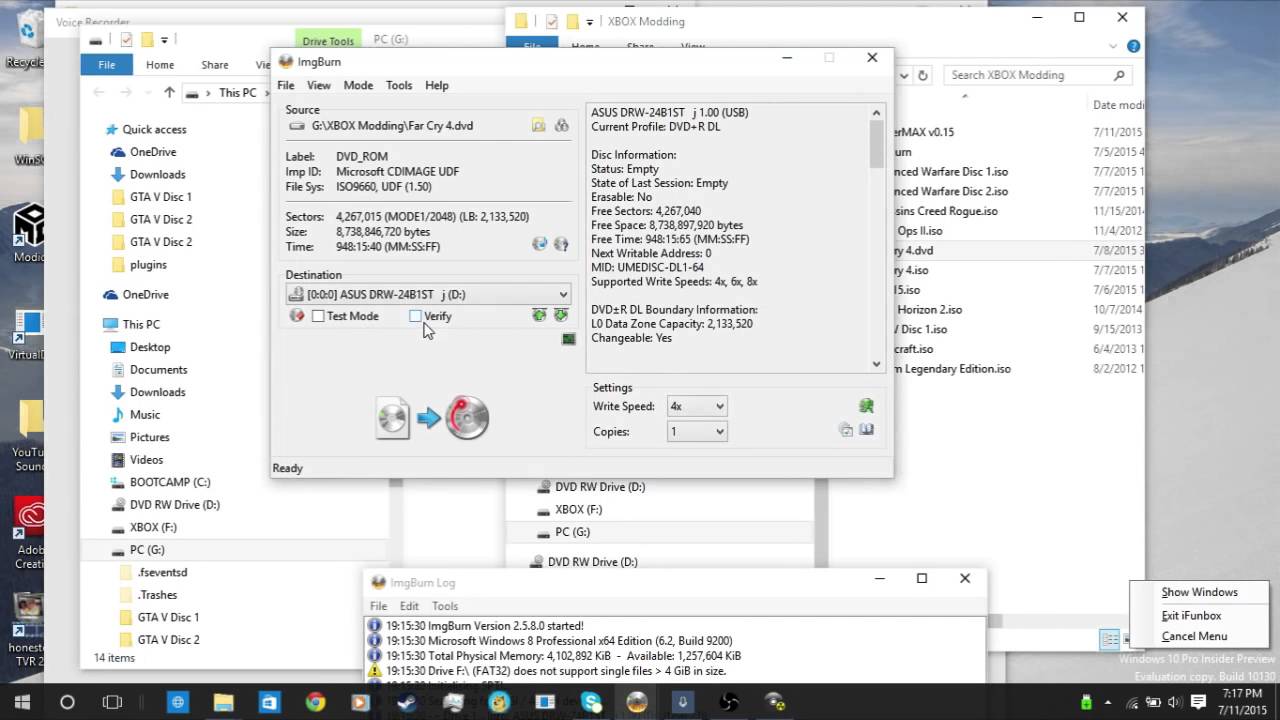Image resolution: width=1280 pixels, height=720 pixels.
Task: Open Steam from the taskbar
Action: [x=407, y=703]
